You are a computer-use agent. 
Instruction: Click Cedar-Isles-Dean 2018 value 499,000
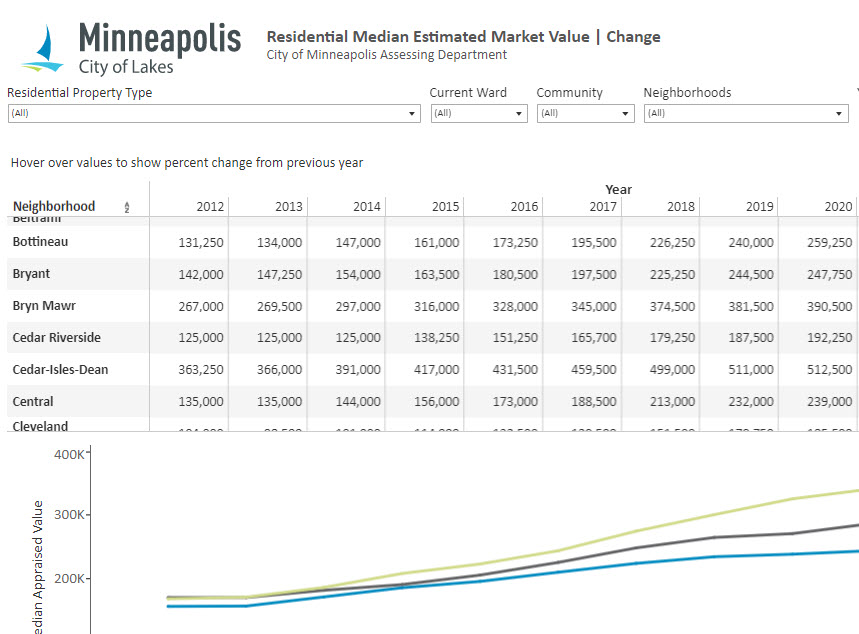coord(672,370)
